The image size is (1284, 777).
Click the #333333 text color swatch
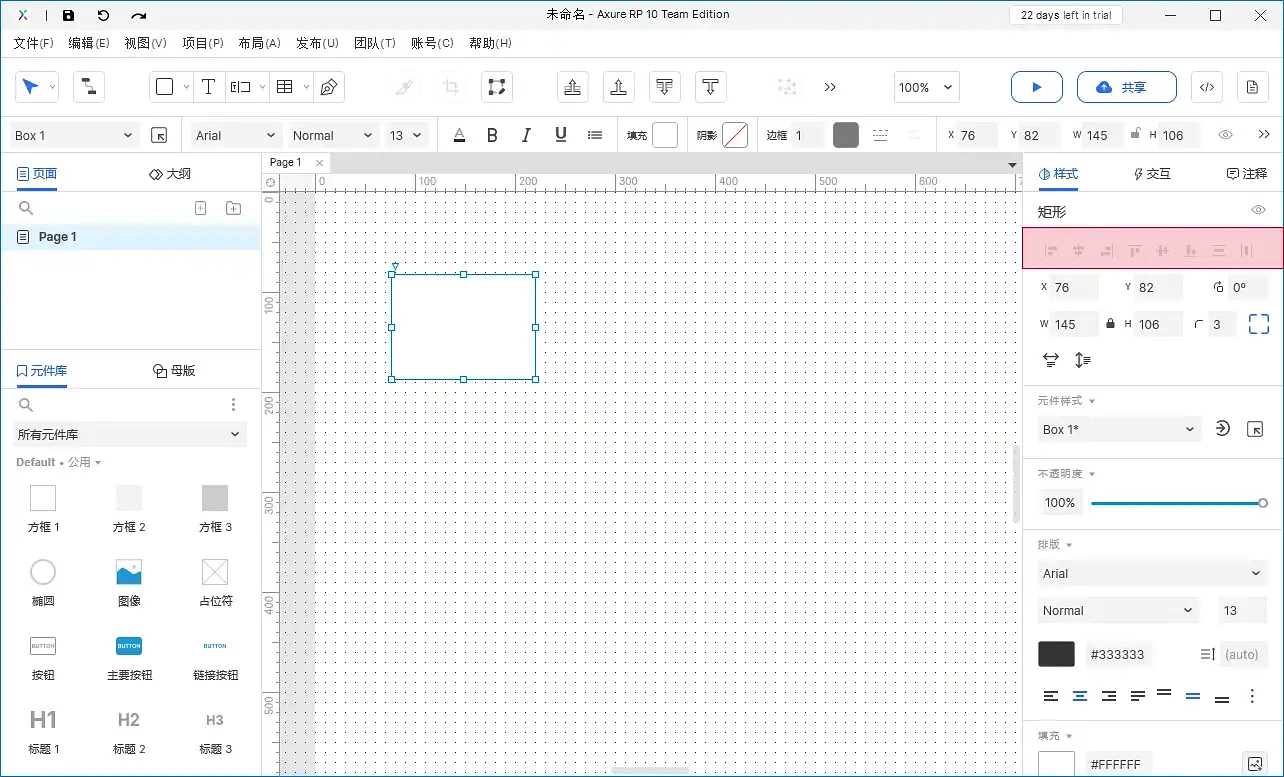1056,654
